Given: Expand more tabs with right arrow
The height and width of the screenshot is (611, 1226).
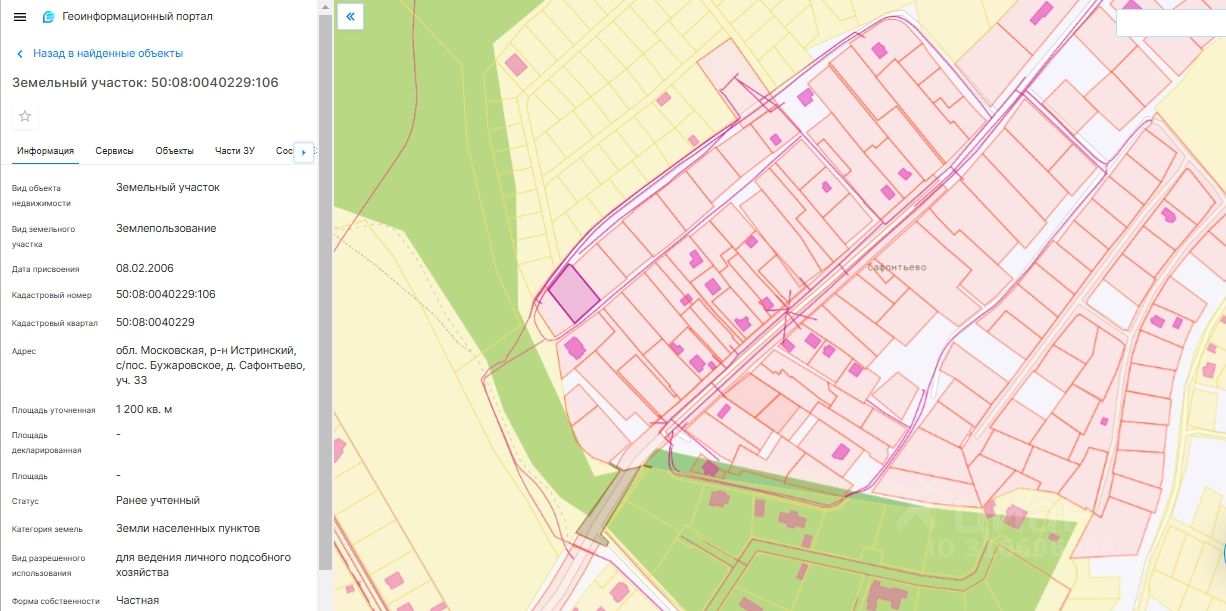Looking at the screenshot, I should click(304, 152).
